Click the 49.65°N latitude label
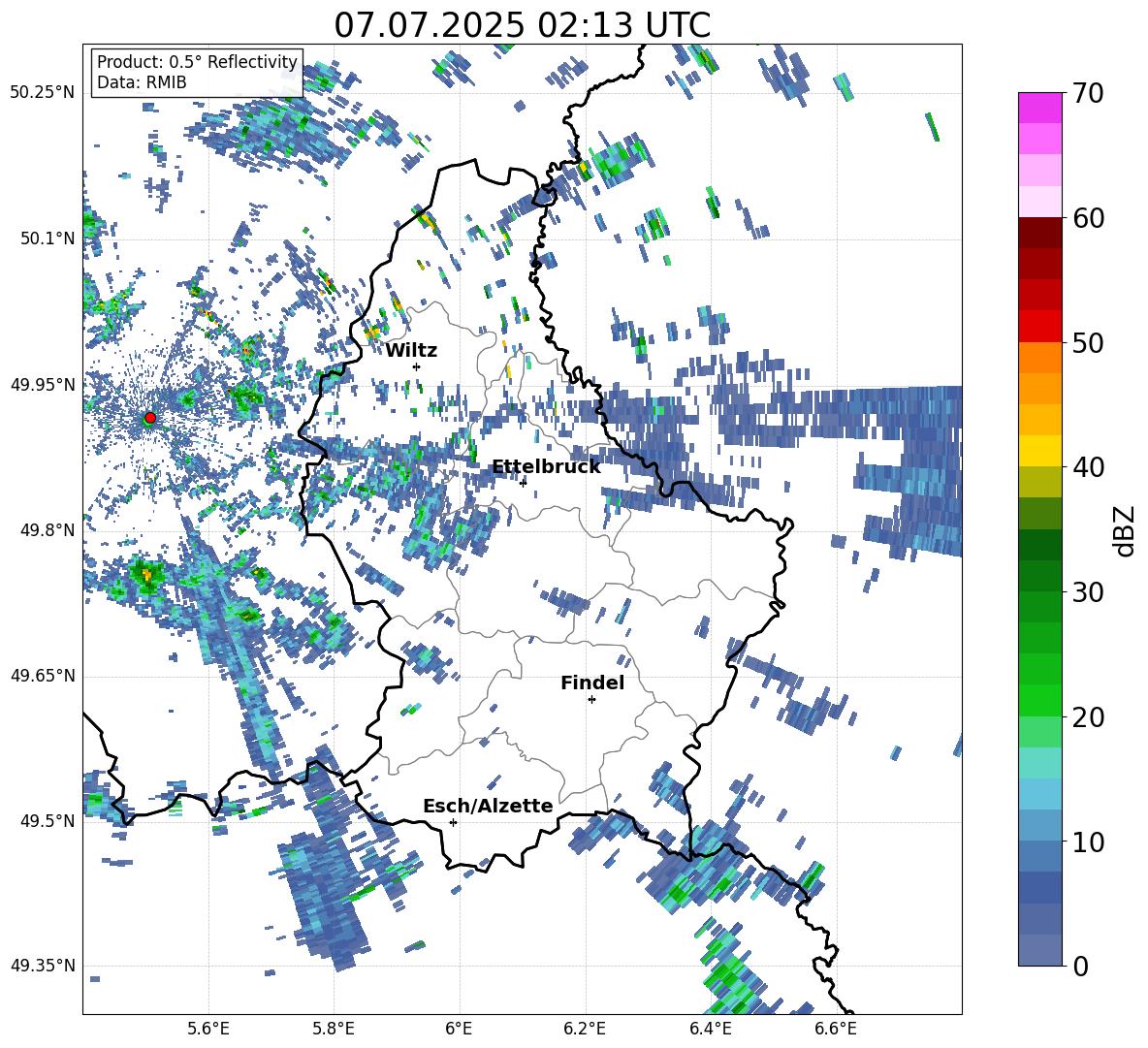Image resolution: width=1148 pixels, height=1048 pixels. pyautogui.click(x=43, y=676)
